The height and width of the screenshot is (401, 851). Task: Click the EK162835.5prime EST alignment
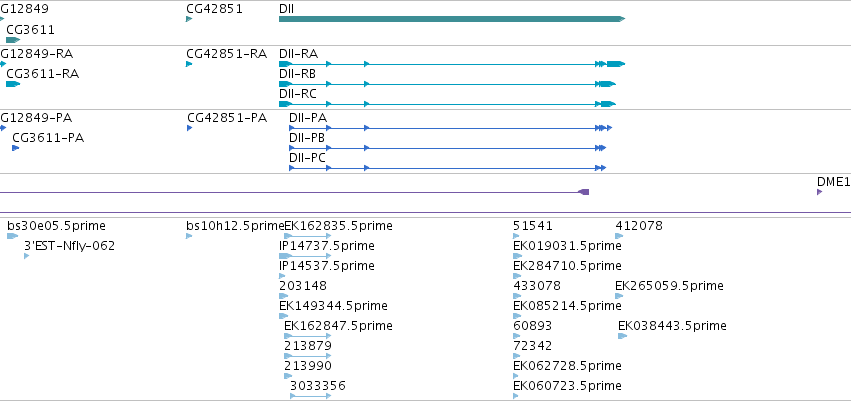(x=308, y=236)
